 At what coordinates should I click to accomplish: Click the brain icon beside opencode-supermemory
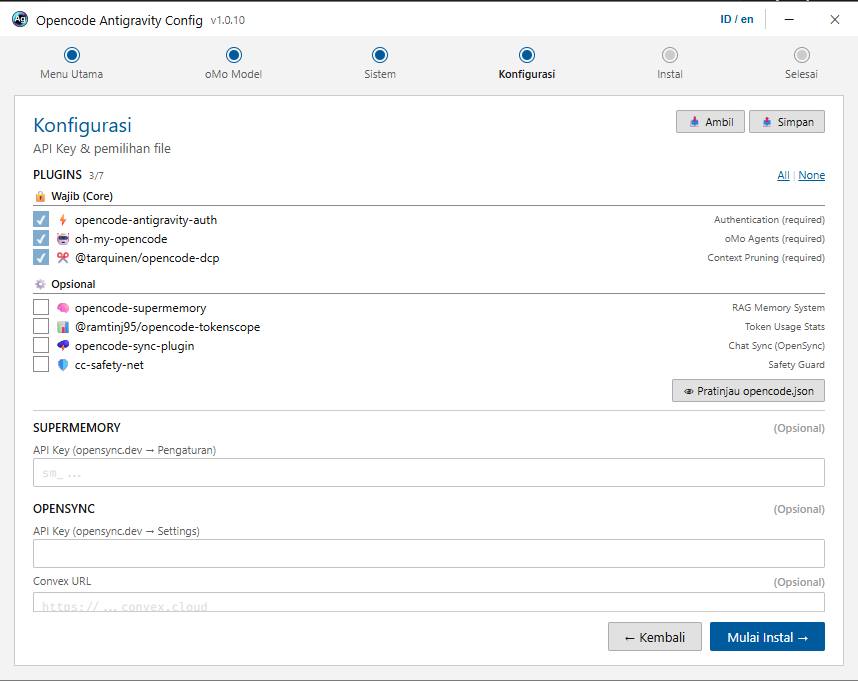[63, 308]
